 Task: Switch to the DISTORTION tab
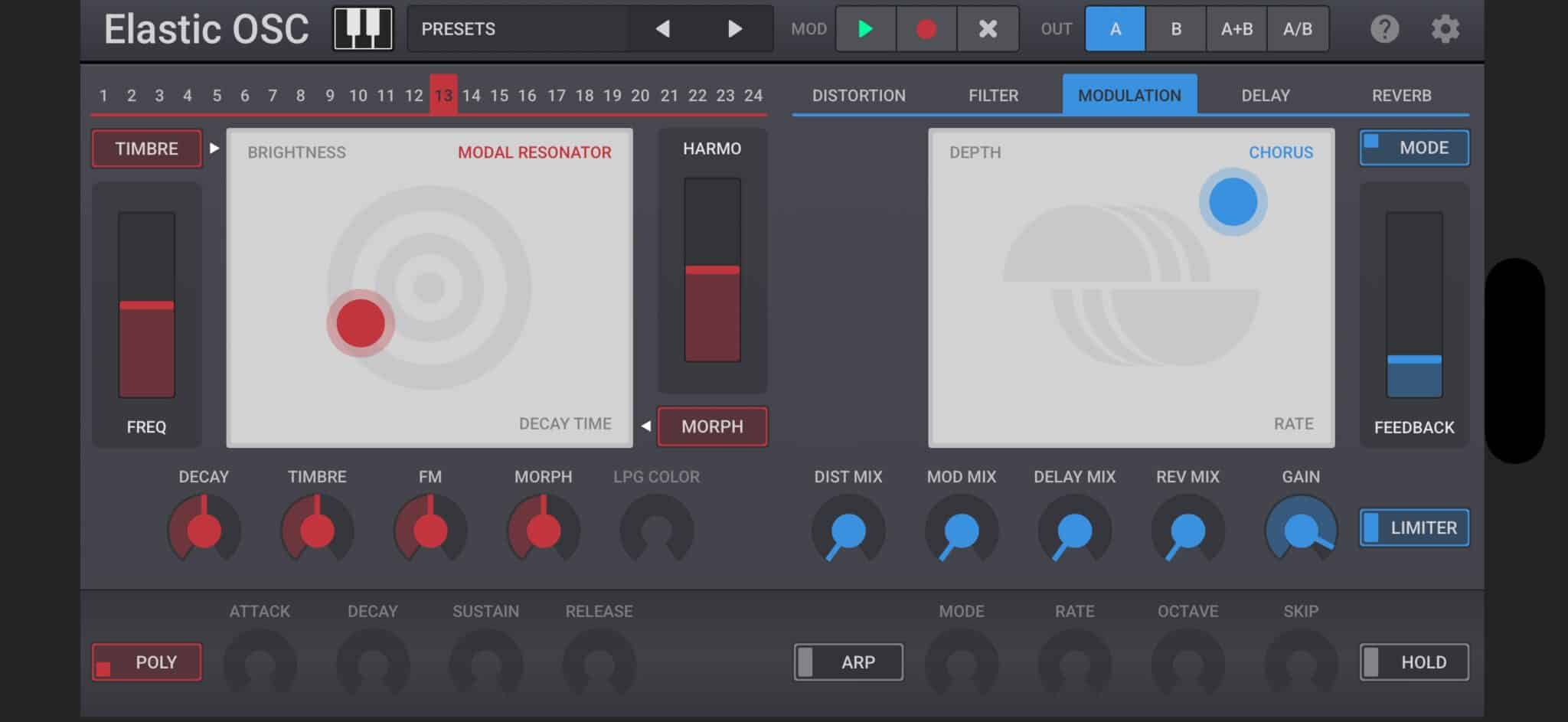tap(858, 96)
